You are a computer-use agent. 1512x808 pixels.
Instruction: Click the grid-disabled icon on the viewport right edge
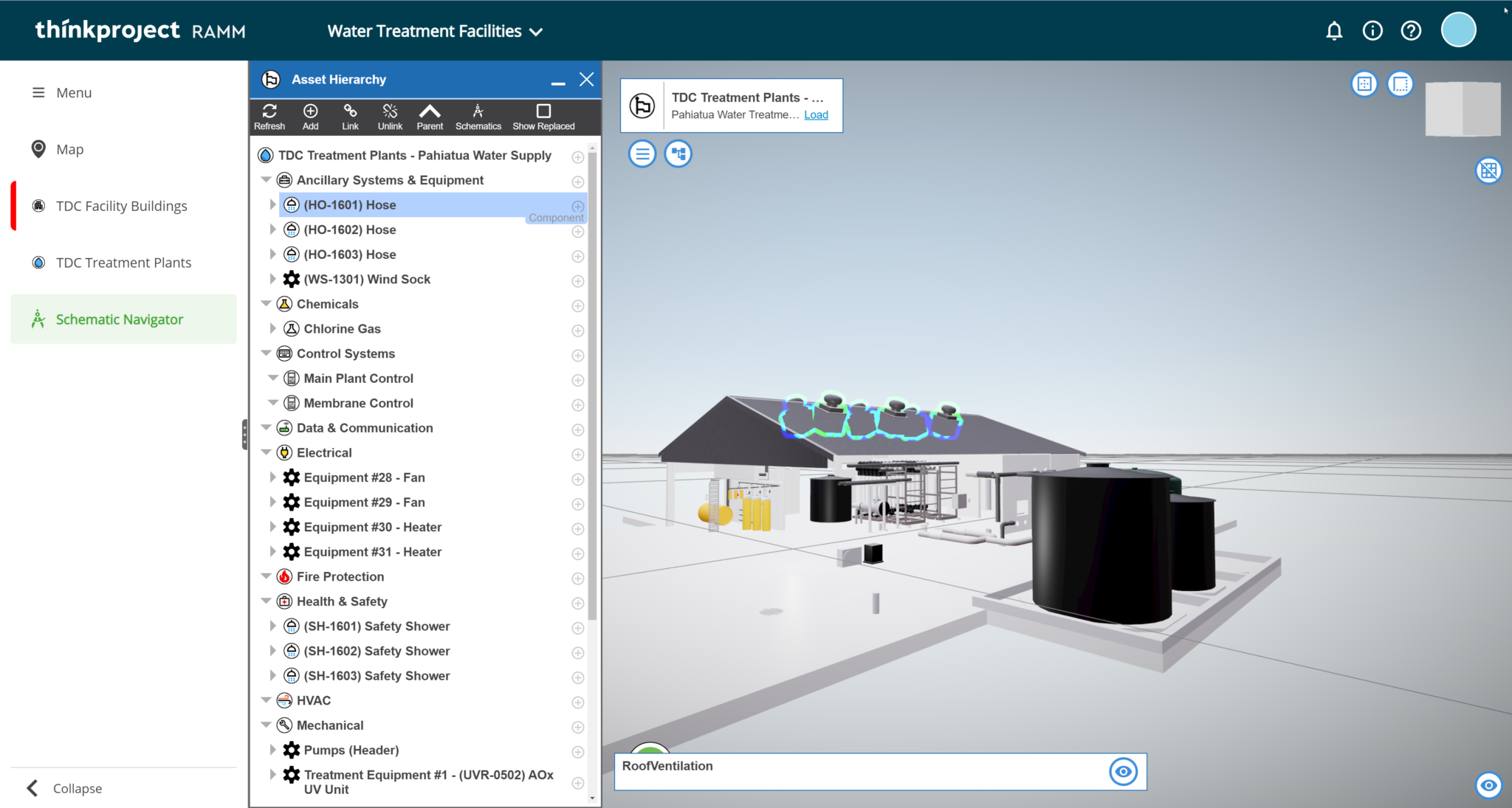pos(1489,170)
